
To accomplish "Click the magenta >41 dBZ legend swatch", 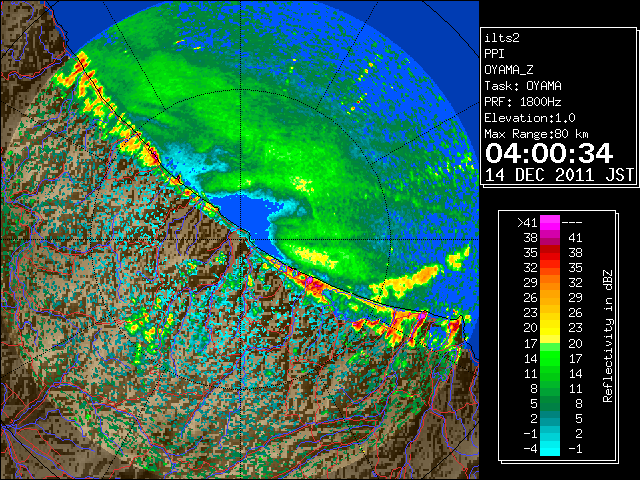I will (x=550, y=222).
